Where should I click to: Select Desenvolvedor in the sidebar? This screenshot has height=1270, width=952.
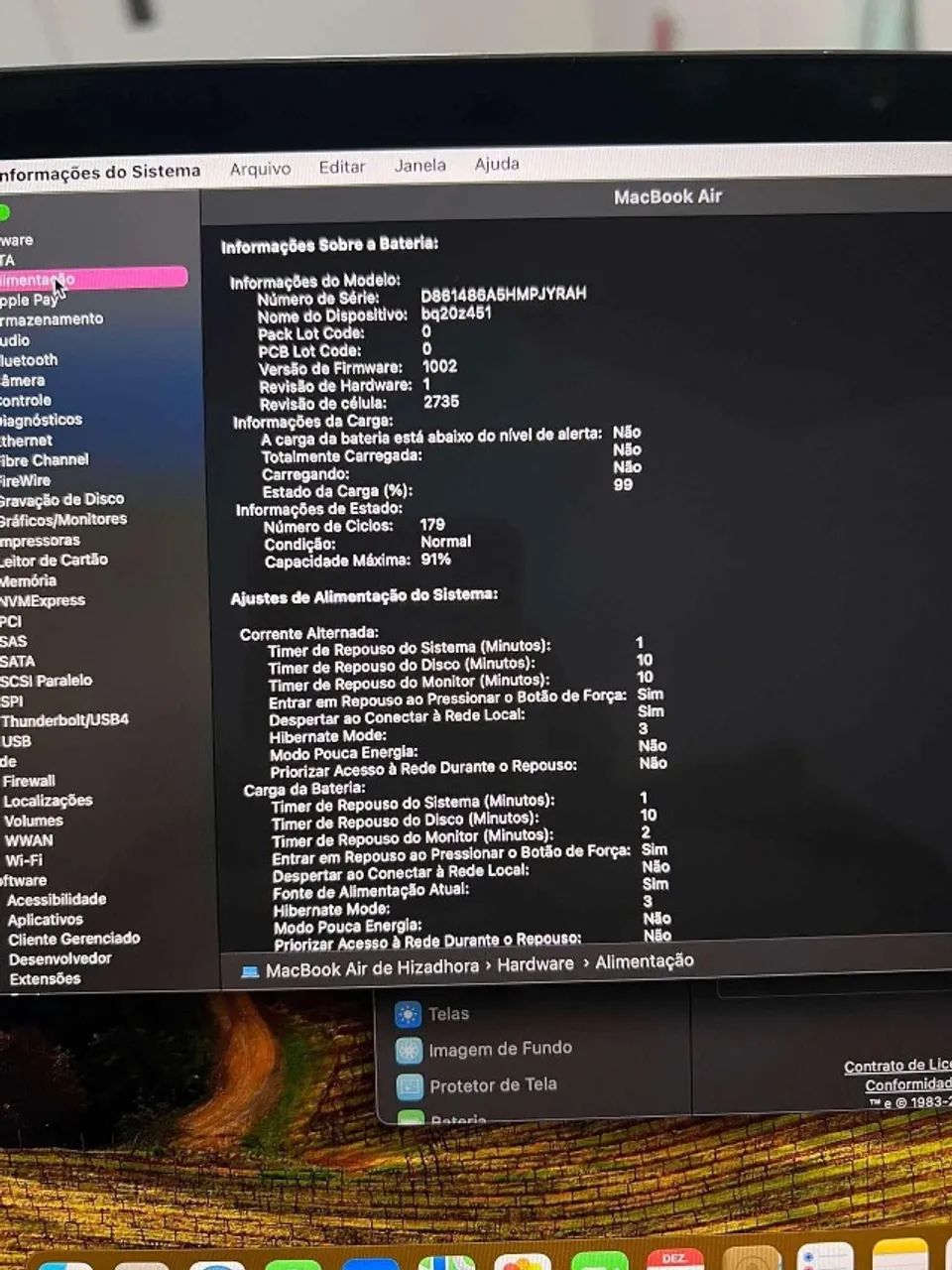click(x=60, y=959)
